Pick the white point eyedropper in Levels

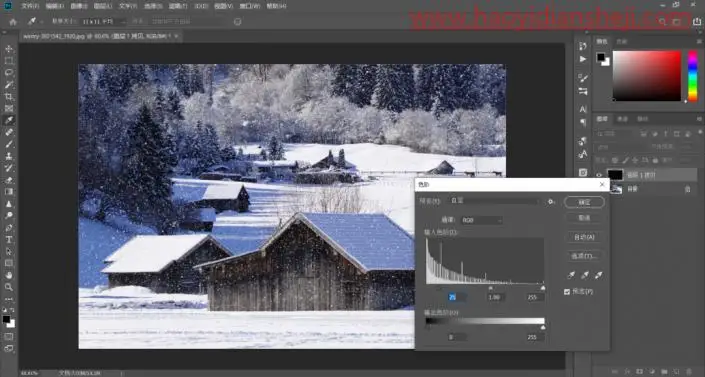click(x=598, y=275)
